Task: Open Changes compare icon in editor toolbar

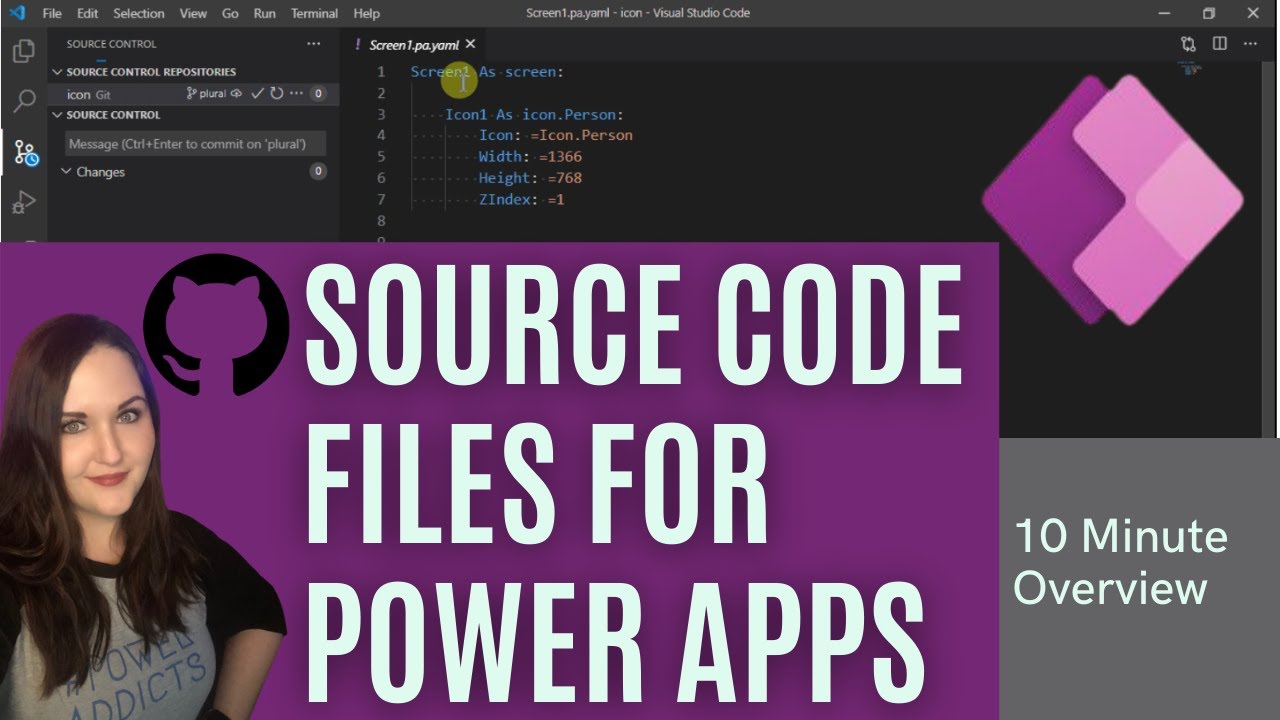Action: [1188, 44]
